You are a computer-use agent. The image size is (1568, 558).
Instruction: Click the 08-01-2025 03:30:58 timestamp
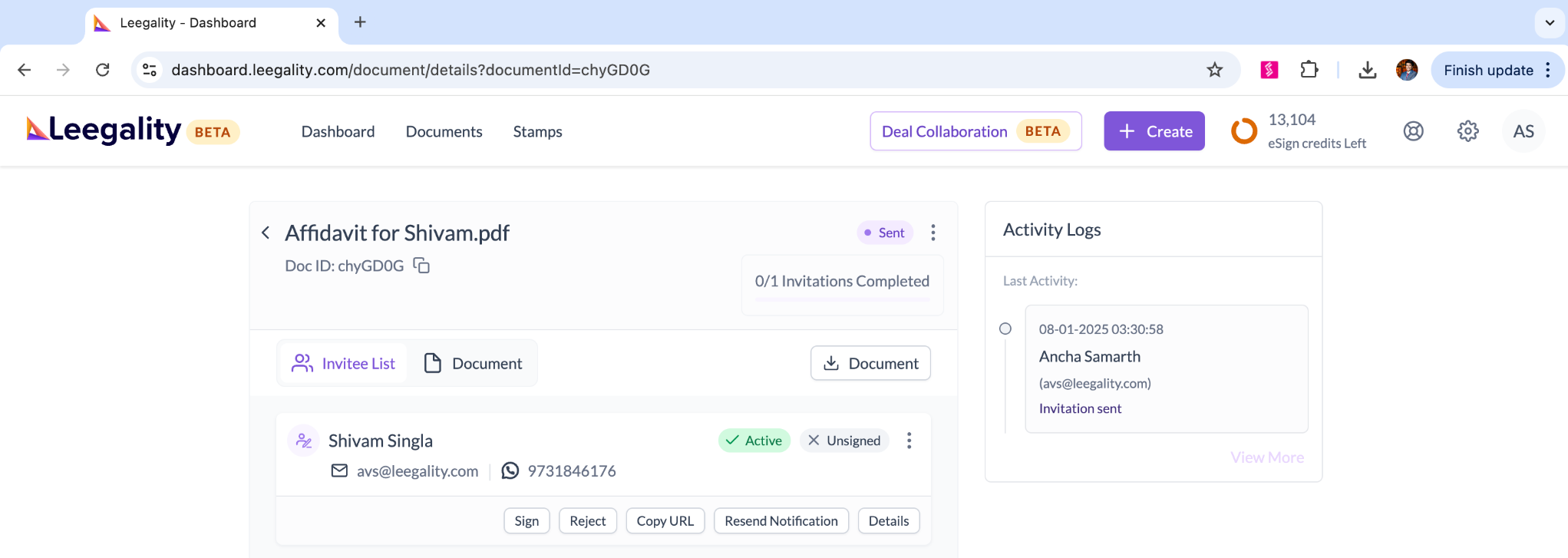1101,329
